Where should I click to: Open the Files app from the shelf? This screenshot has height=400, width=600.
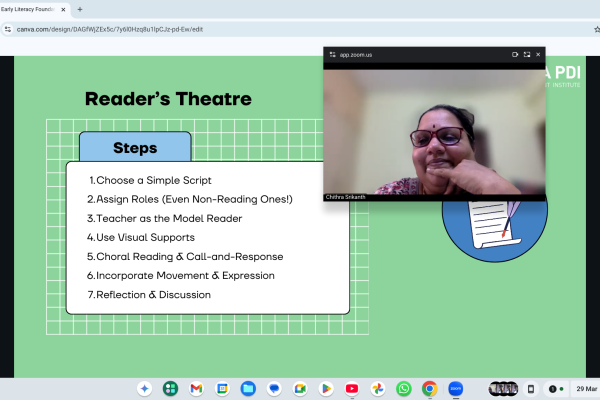[x=248, y=388]
